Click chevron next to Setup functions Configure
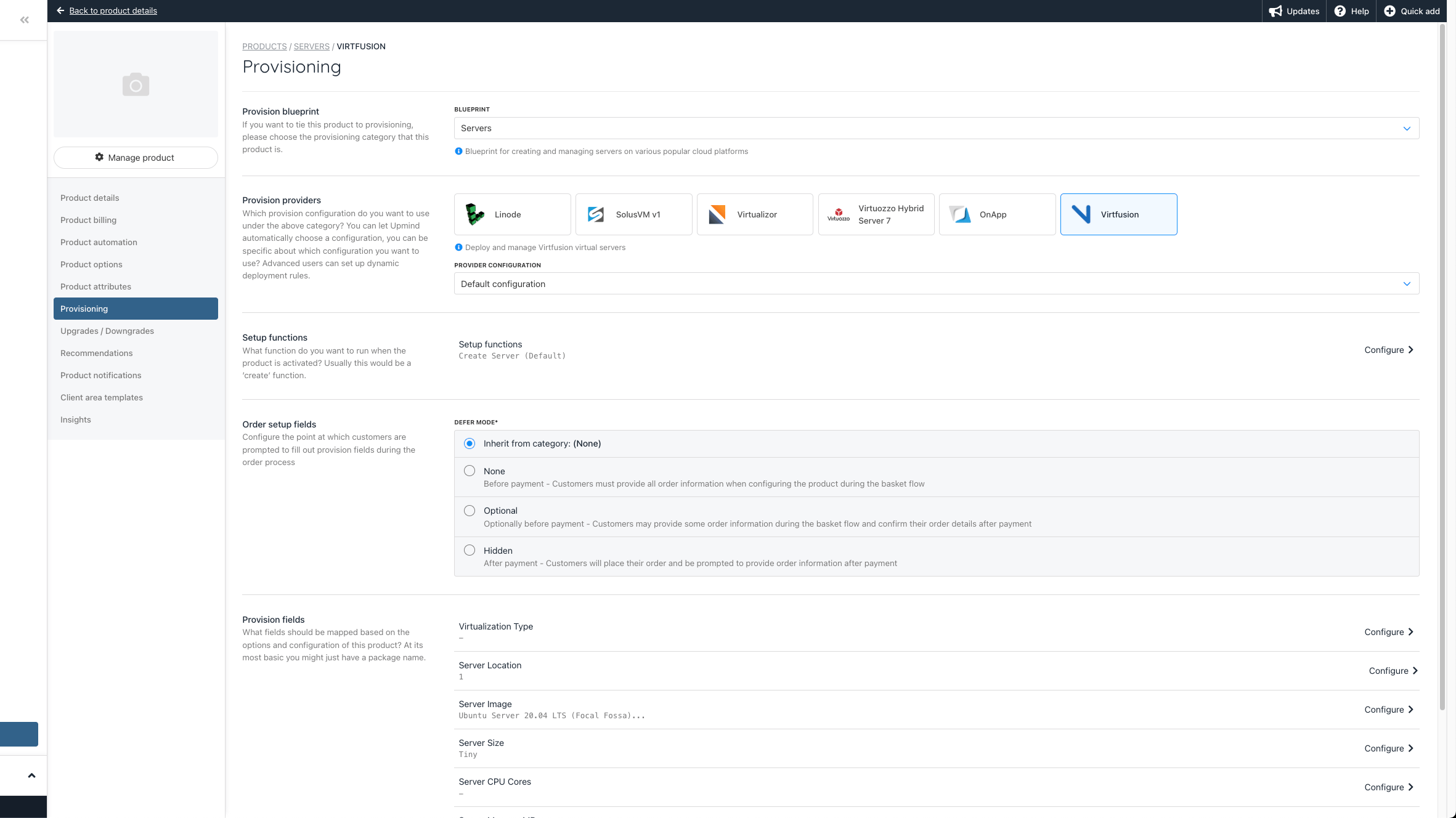The image size is (1456, 818). (1411, 350)
